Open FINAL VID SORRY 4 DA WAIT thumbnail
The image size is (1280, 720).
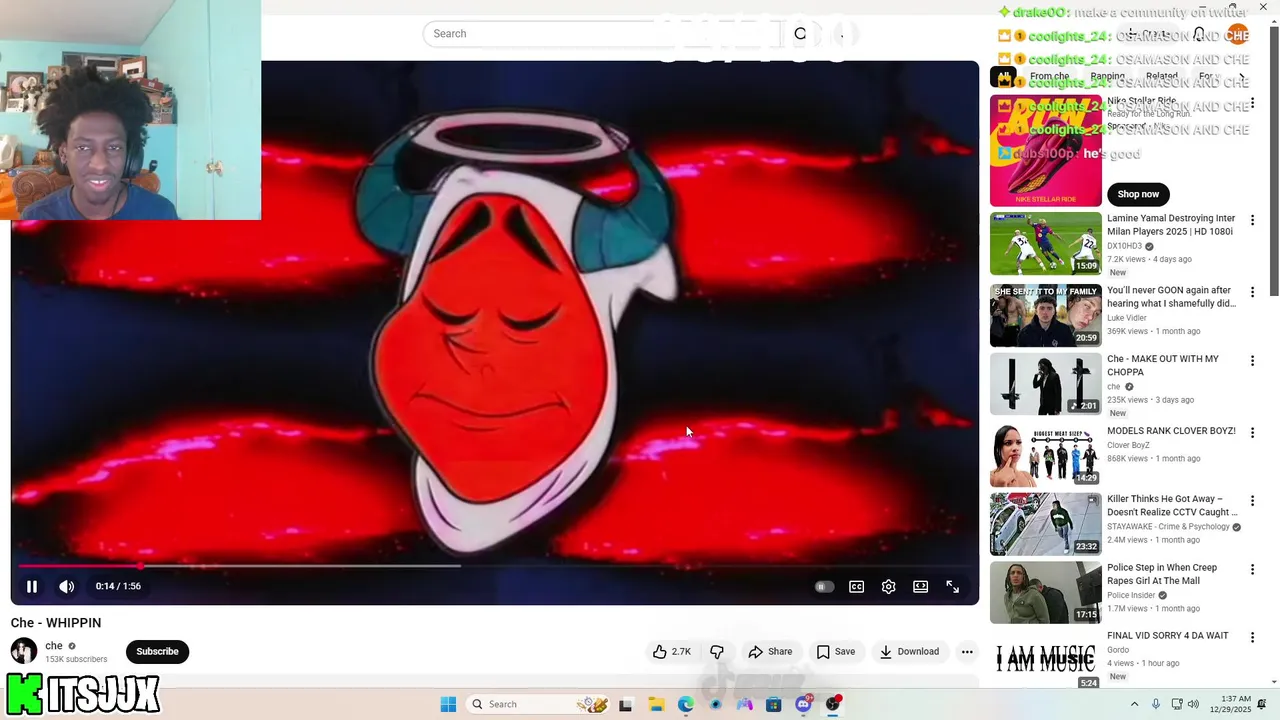click(x=1045, y=659)
